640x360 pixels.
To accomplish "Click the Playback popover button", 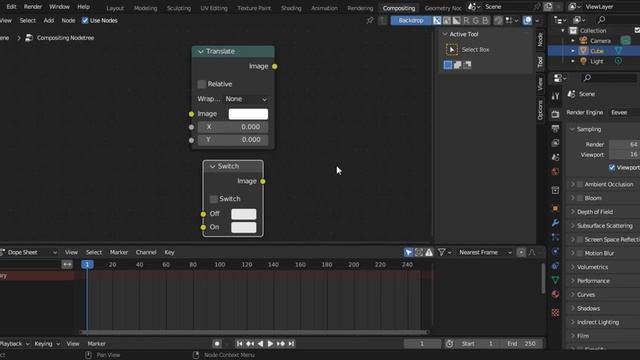I will point(15,344).
